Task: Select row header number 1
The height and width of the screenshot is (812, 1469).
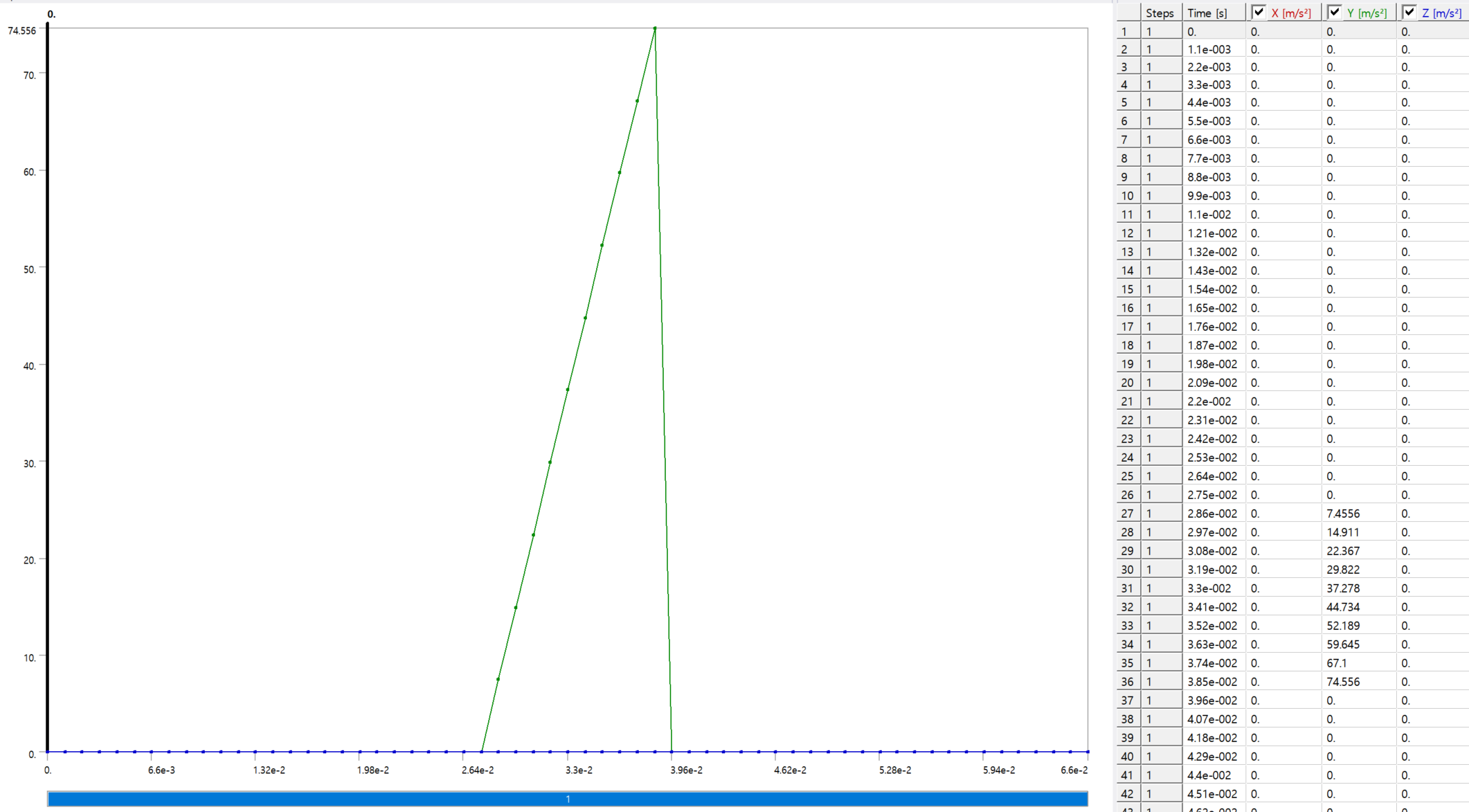Action: 1128,32
